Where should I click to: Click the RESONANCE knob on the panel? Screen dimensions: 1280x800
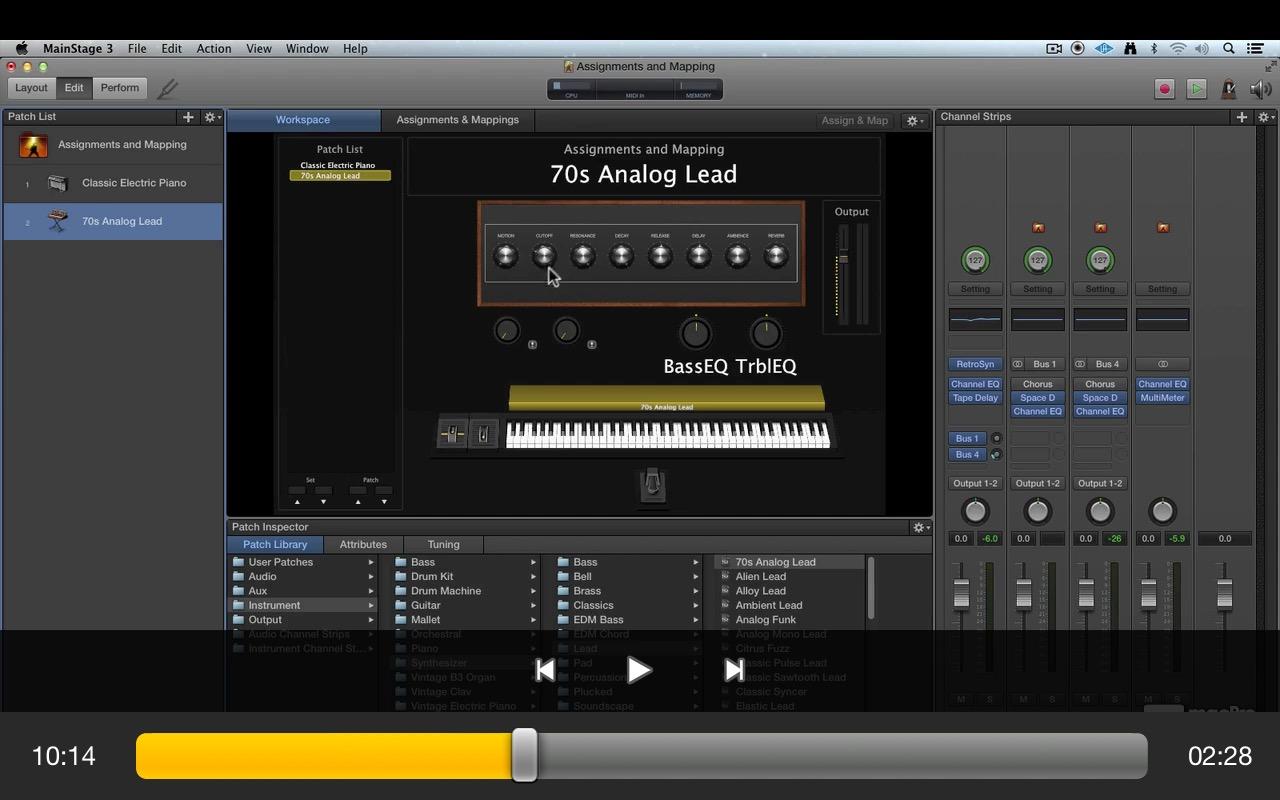583,256
